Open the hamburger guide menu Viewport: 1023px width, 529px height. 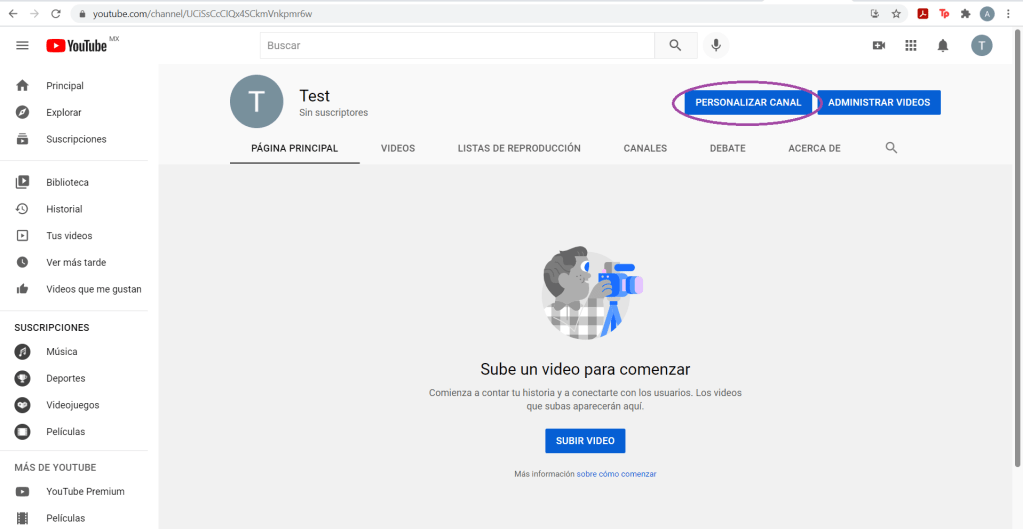(x=22, y=46)
